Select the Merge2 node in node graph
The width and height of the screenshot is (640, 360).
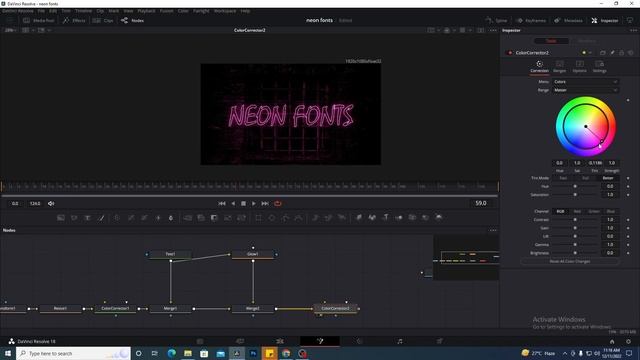pyautogui.click(x=253, y=309)
